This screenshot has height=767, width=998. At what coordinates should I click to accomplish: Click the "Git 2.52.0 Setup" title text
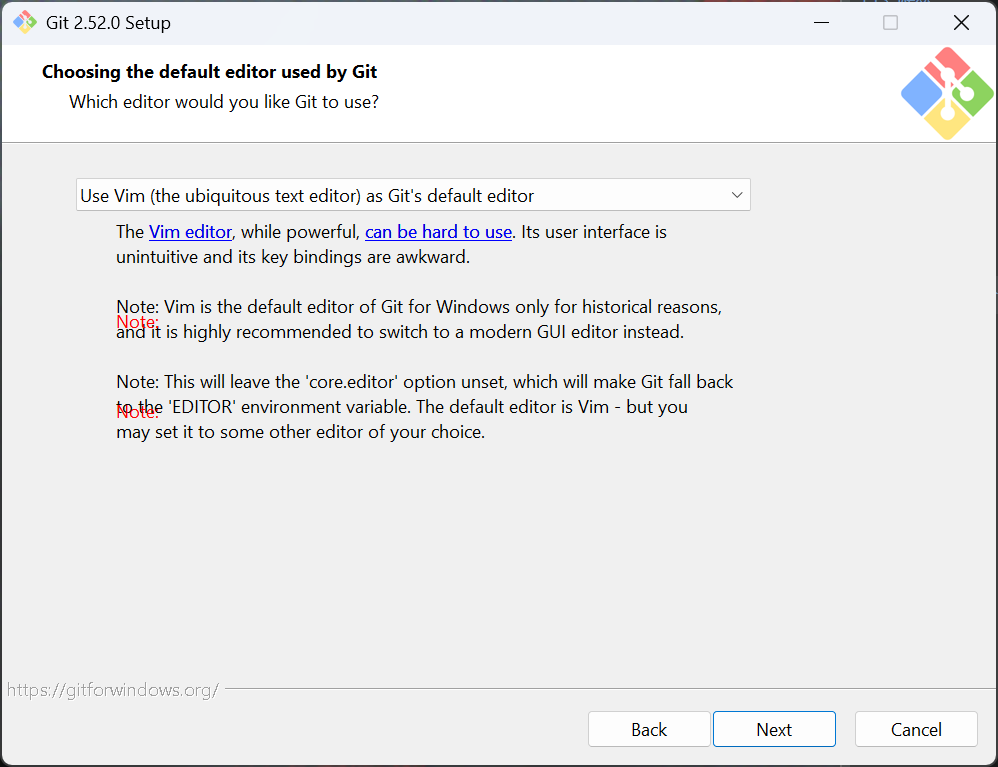108,22
